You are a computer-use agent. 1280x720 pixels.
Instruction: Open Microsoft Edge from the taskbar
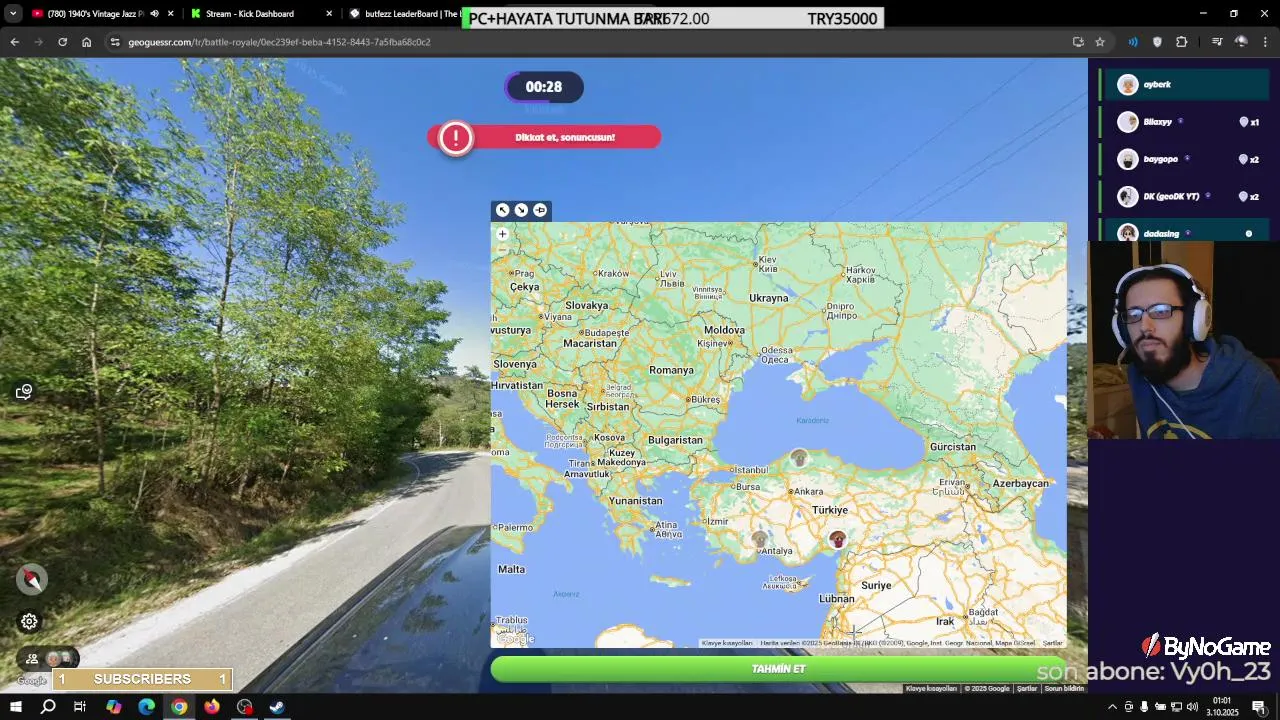pos(146,707)
